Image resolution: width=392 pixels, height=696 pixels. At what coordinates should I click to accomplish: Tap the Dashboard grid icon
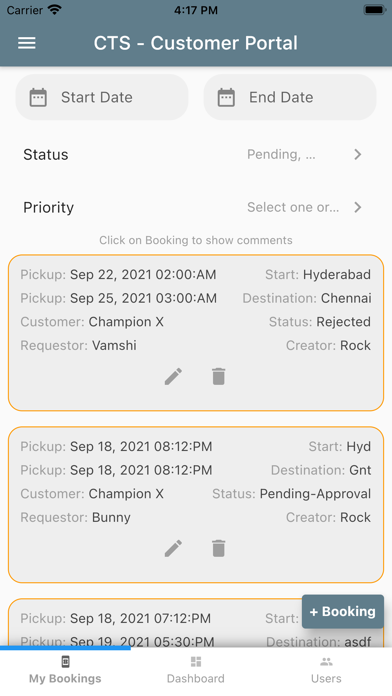pos(196,662)
